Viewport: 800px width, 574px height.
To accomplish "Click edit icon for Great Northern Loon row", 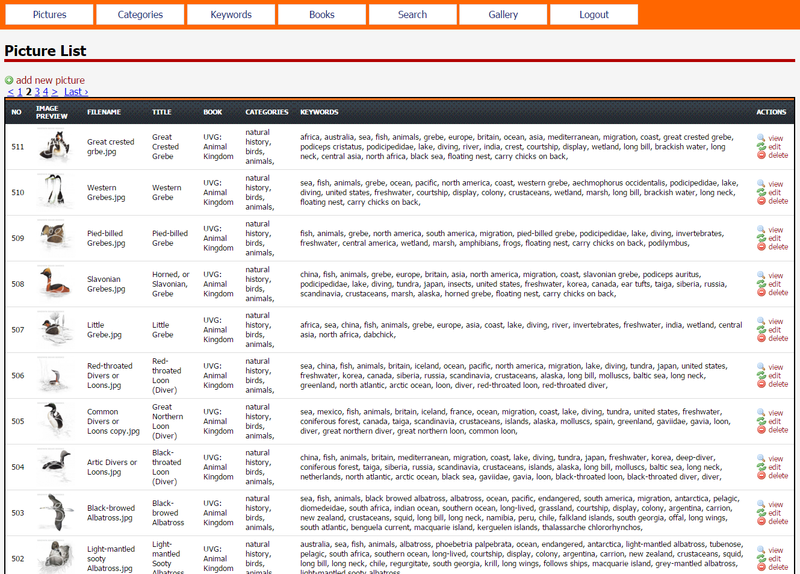I will 761,421.
